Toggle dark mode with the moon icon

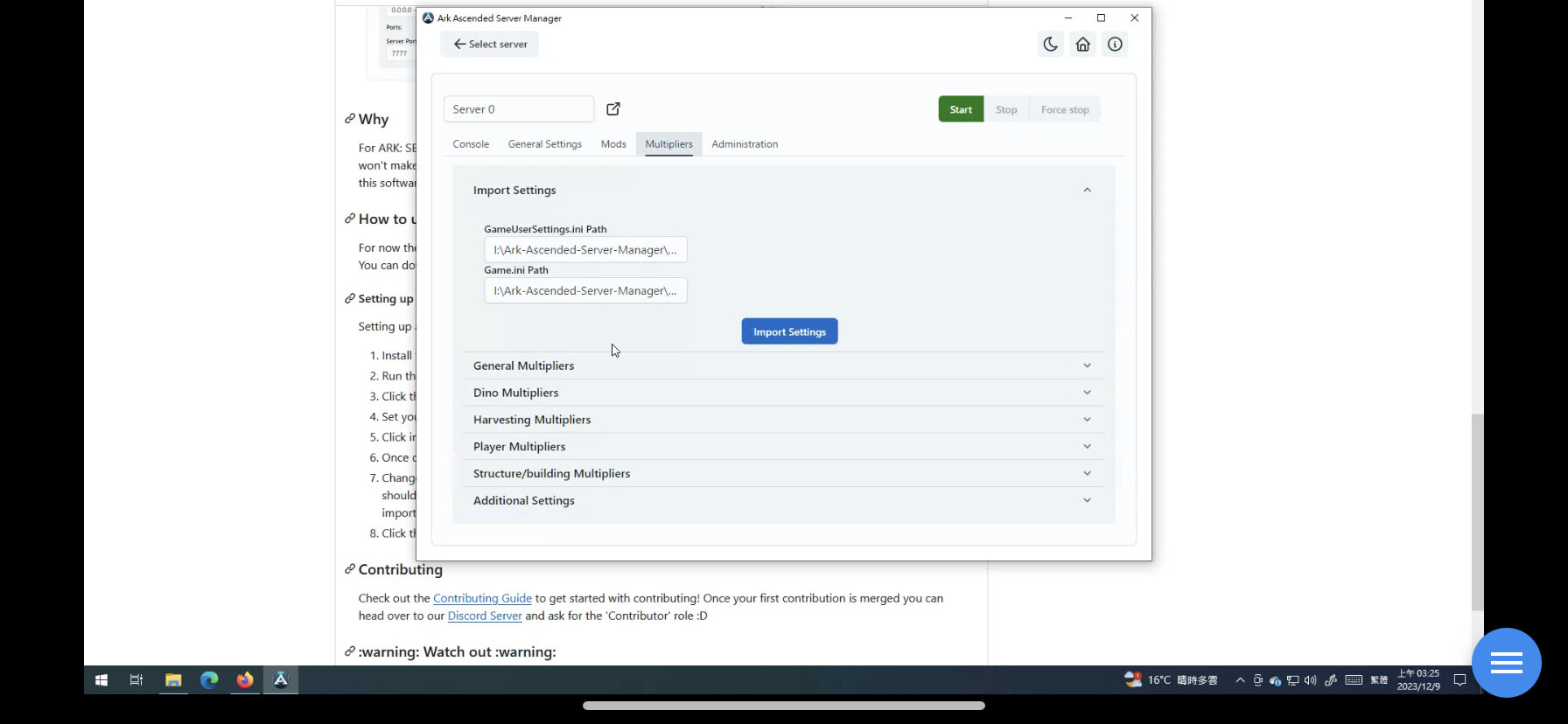click(x=1050, y=45)
